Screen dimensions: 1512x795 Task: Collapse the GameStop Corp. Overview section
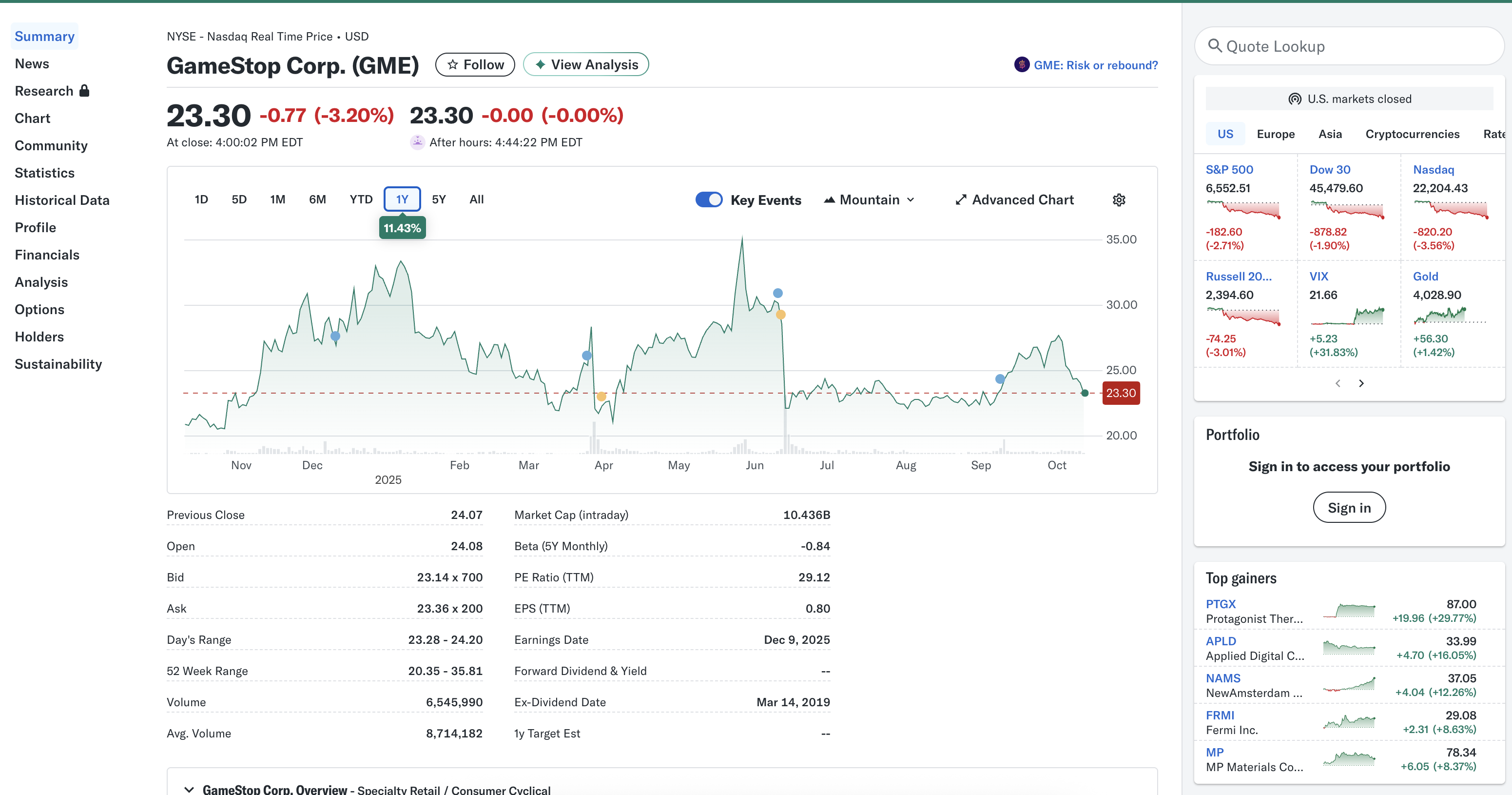(189, 789)
